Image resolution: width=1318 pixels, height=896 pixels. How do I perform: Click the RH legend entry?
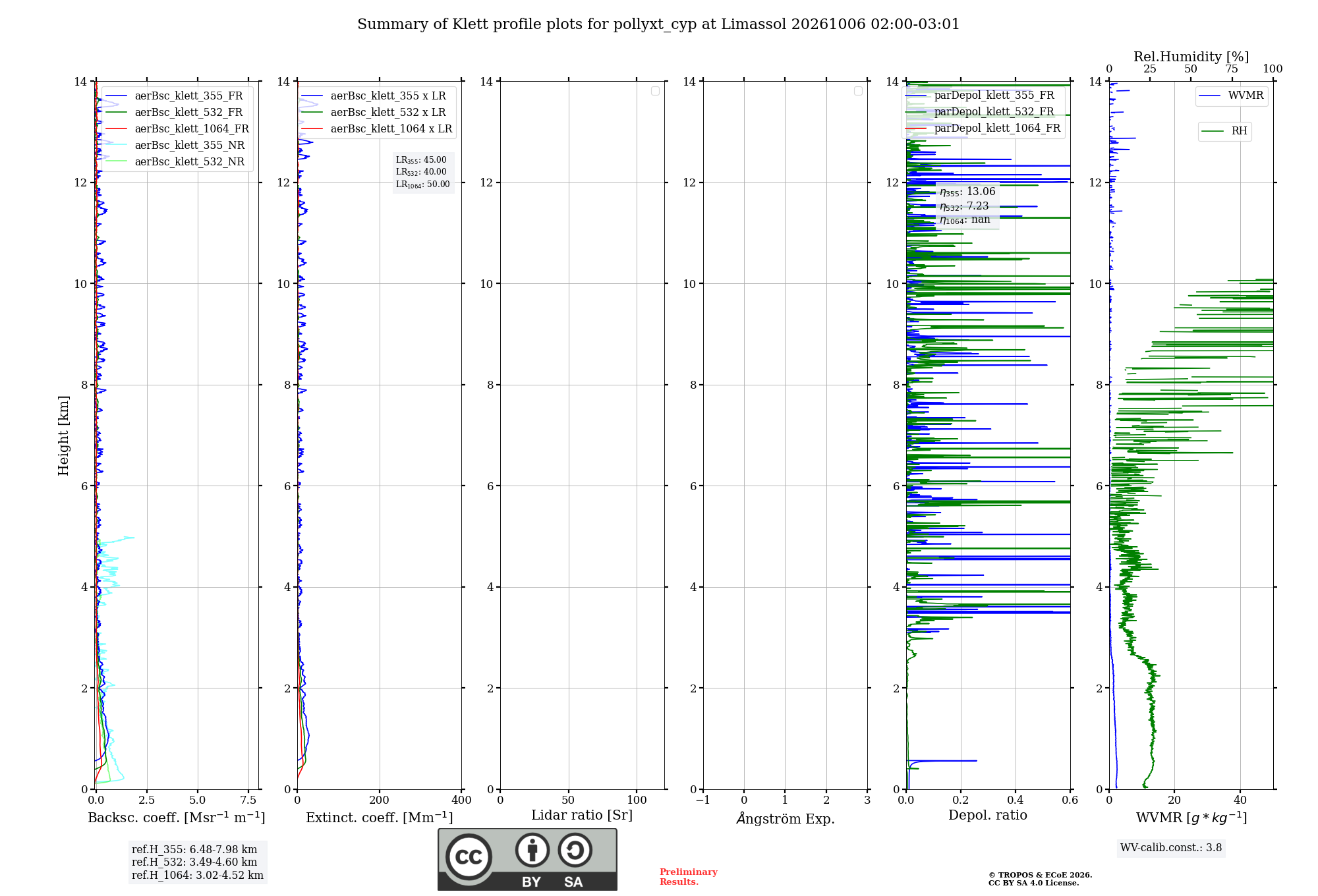pos(1224,131)
